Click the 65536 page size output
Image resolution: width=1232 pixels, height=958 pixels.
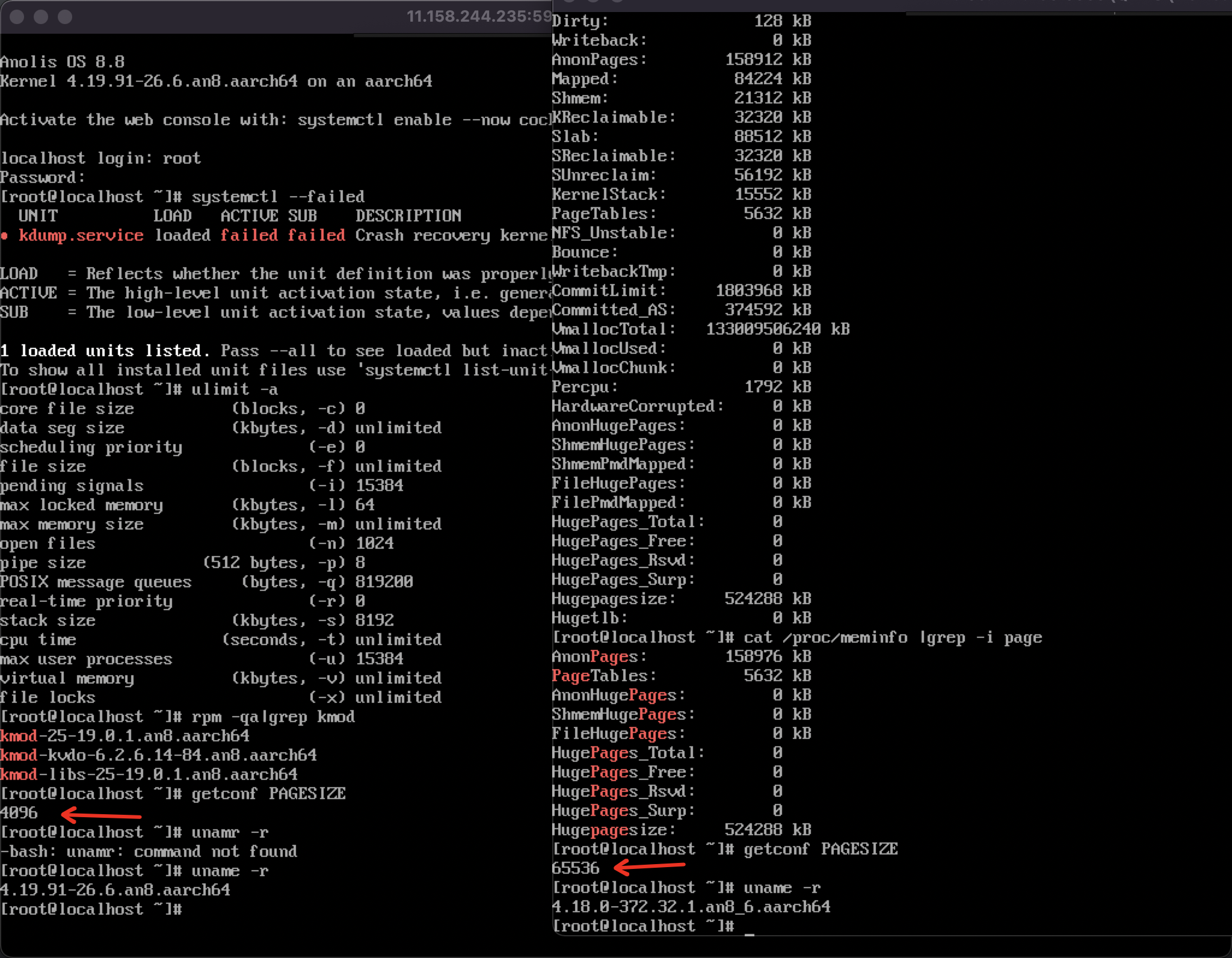click(576, 868)
